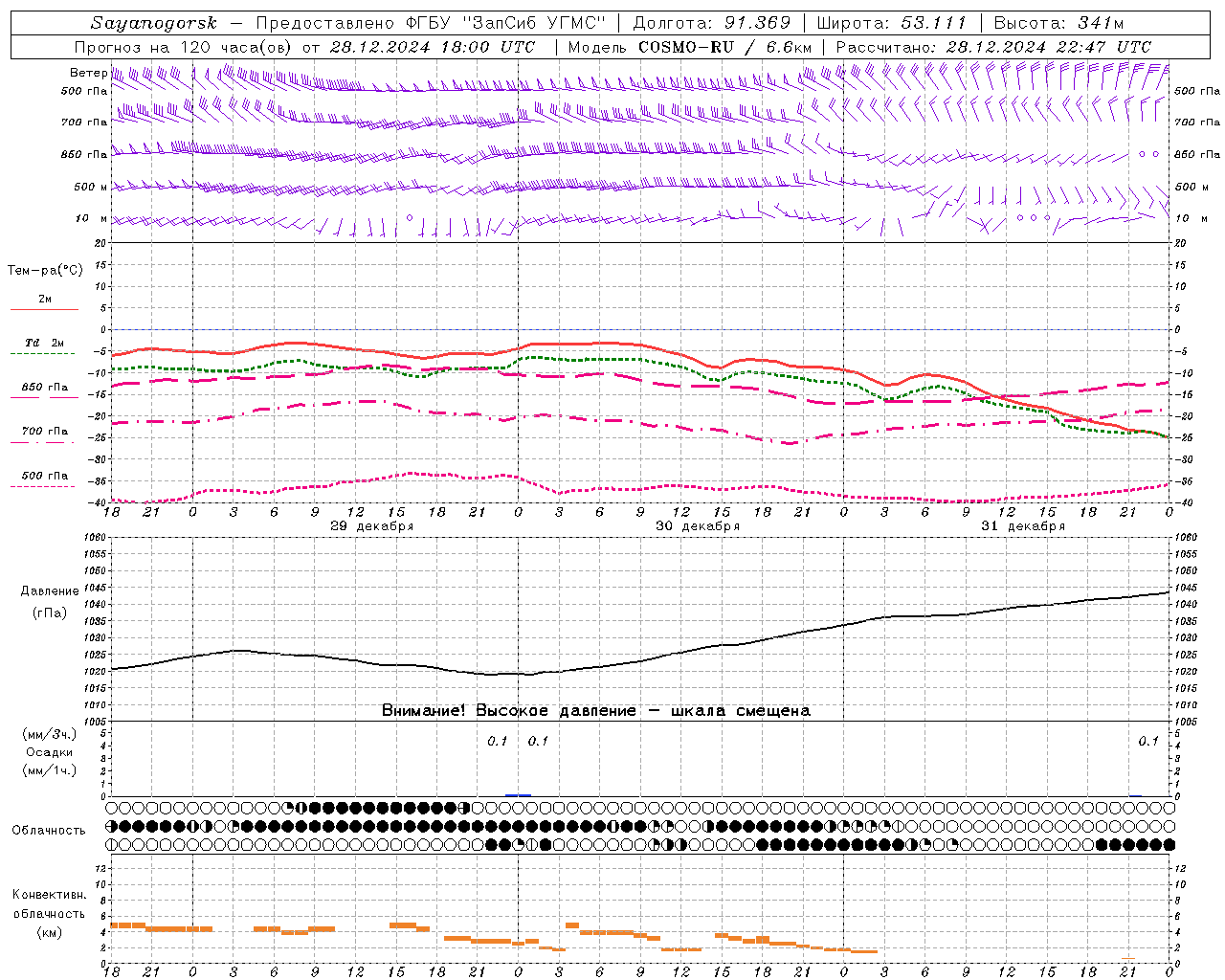Click the '(мм/3ч.)' precipitation unit label
Image resolution: width=1225 pixels, height=980 pixels.
50,735
